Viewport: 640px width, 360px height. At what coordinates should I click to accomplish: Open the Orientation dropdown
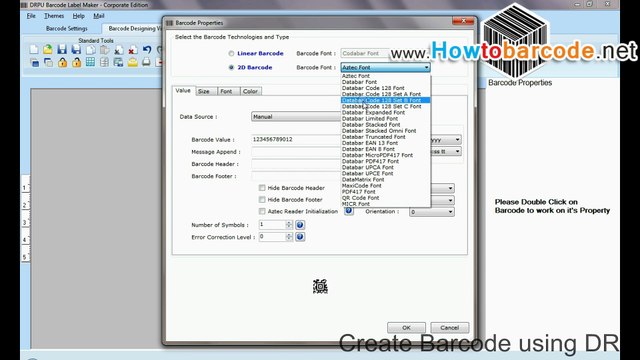(x=432, y=212)
